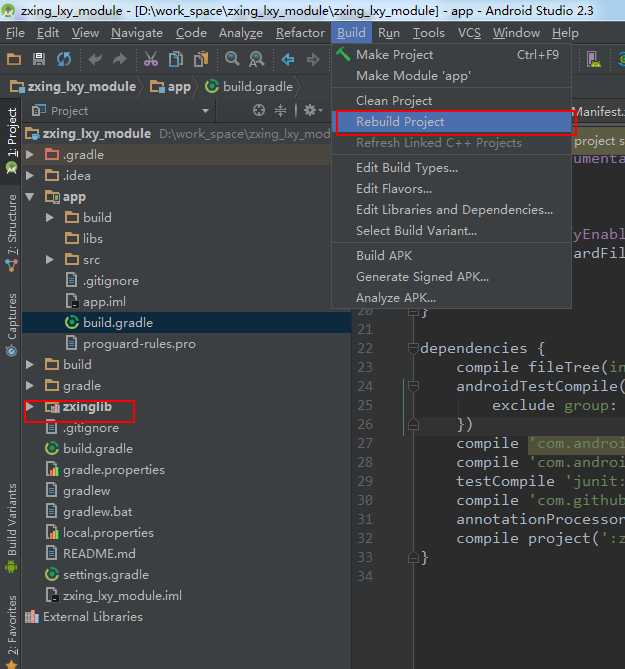Screen dimensions: 625x669
Task: Collapse the app module node
Action: tap(30, 196)
